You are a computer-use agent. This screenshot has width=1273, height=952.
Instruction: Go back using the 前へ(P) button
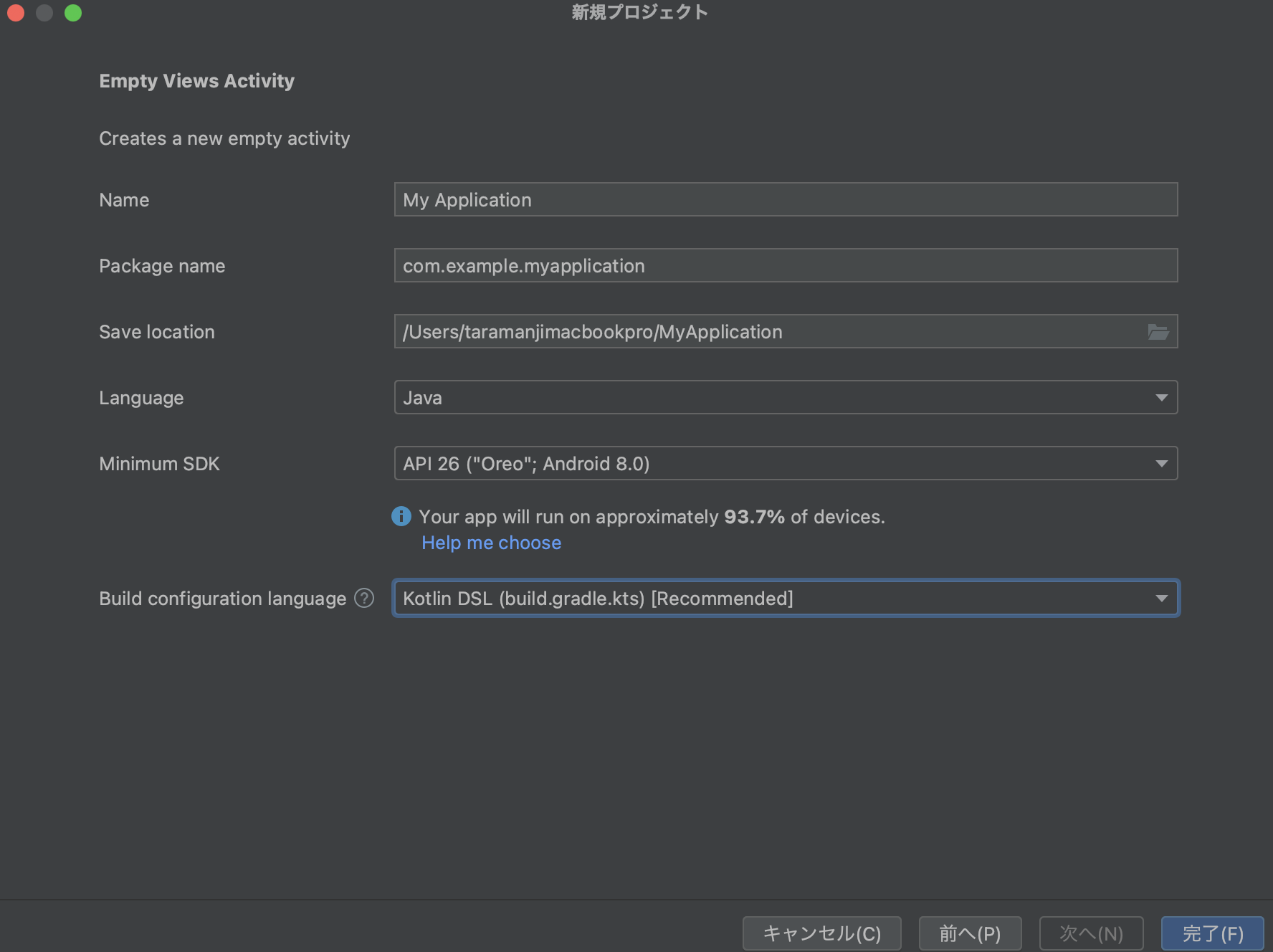[x=970, y=933]
